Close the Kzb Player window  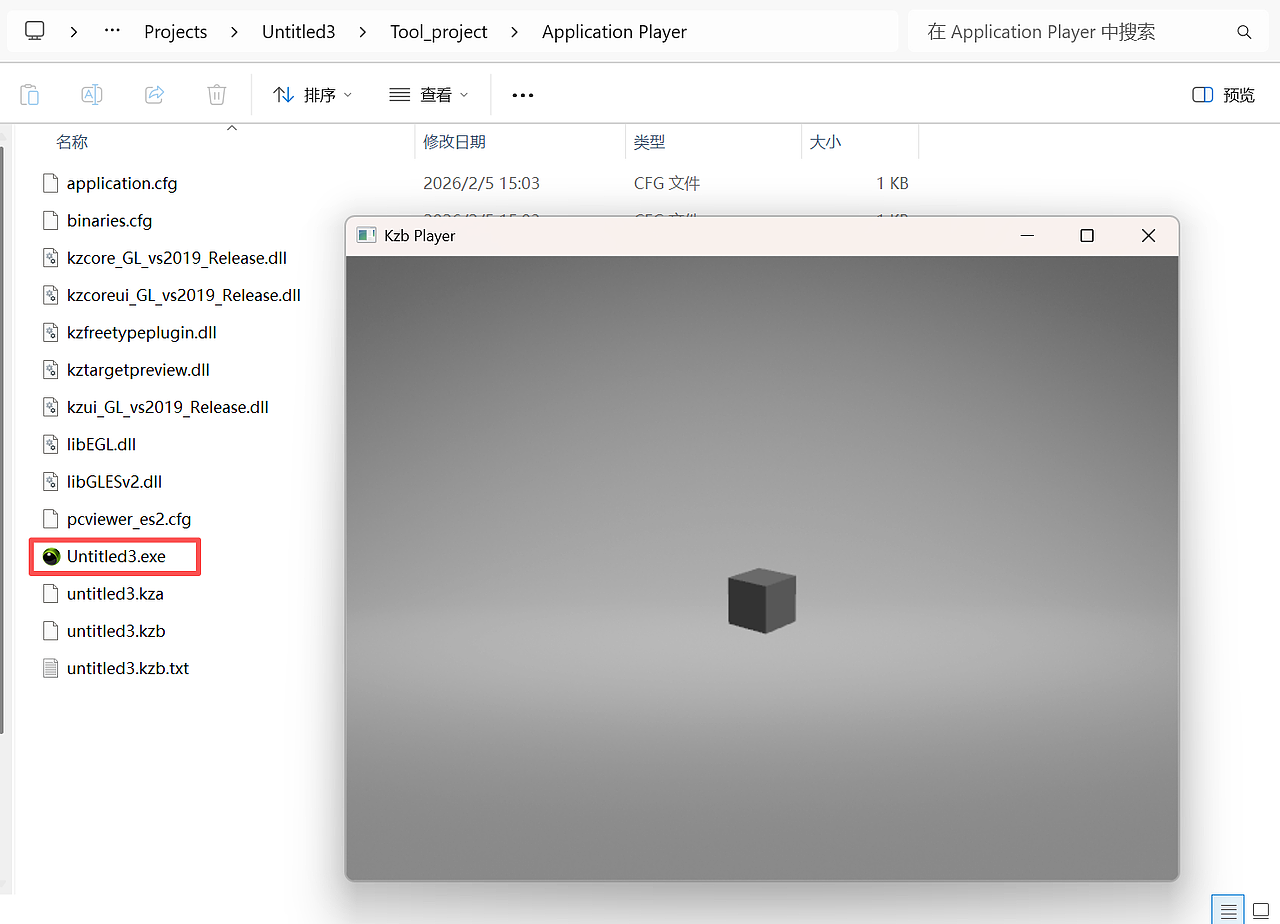pyautogui.click(x=1148, y=236)
